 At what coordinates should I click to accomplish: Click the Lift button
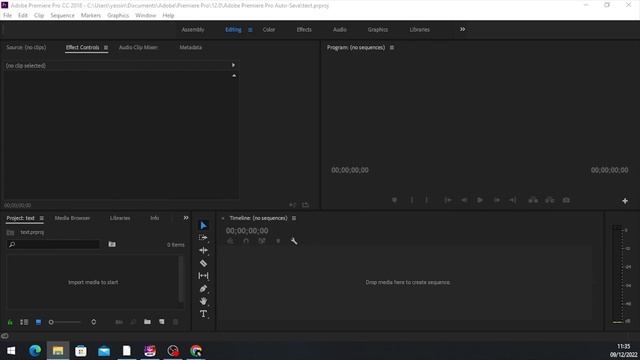533,200
